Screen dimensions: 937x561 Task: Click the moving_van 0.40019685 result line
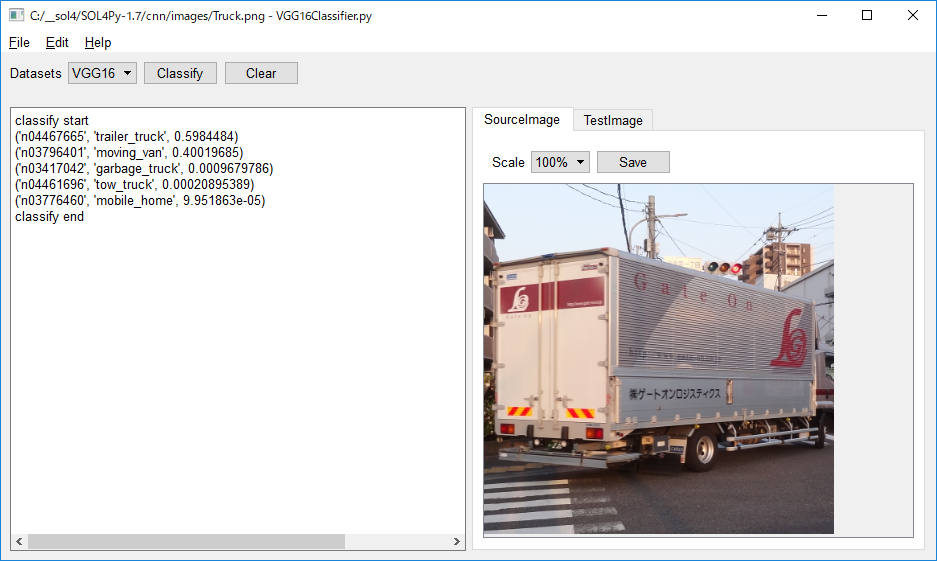[x=129, y=153]
